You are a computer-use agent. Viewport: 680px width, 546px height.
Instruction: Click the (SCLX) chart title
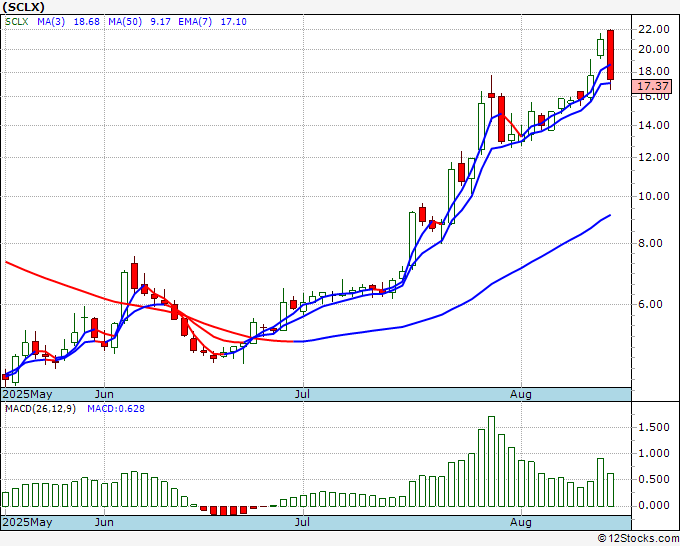(23, 7)
